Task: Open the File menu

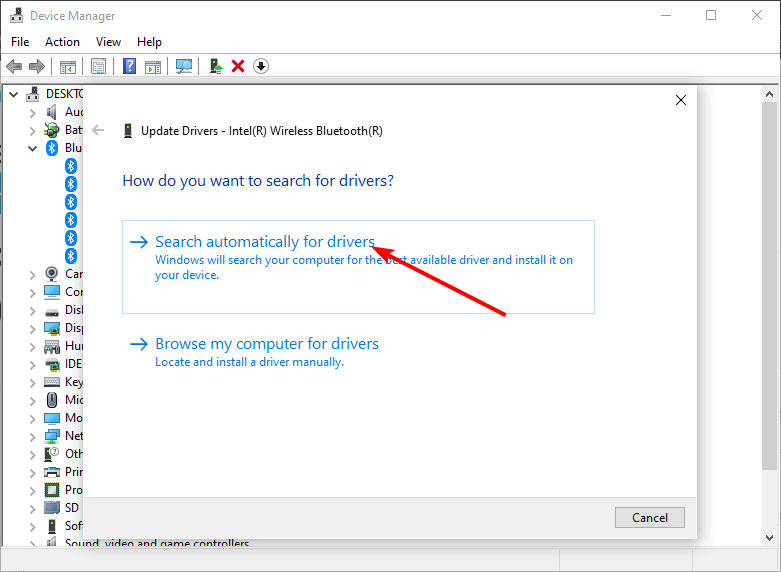Action: click(20, 42)
